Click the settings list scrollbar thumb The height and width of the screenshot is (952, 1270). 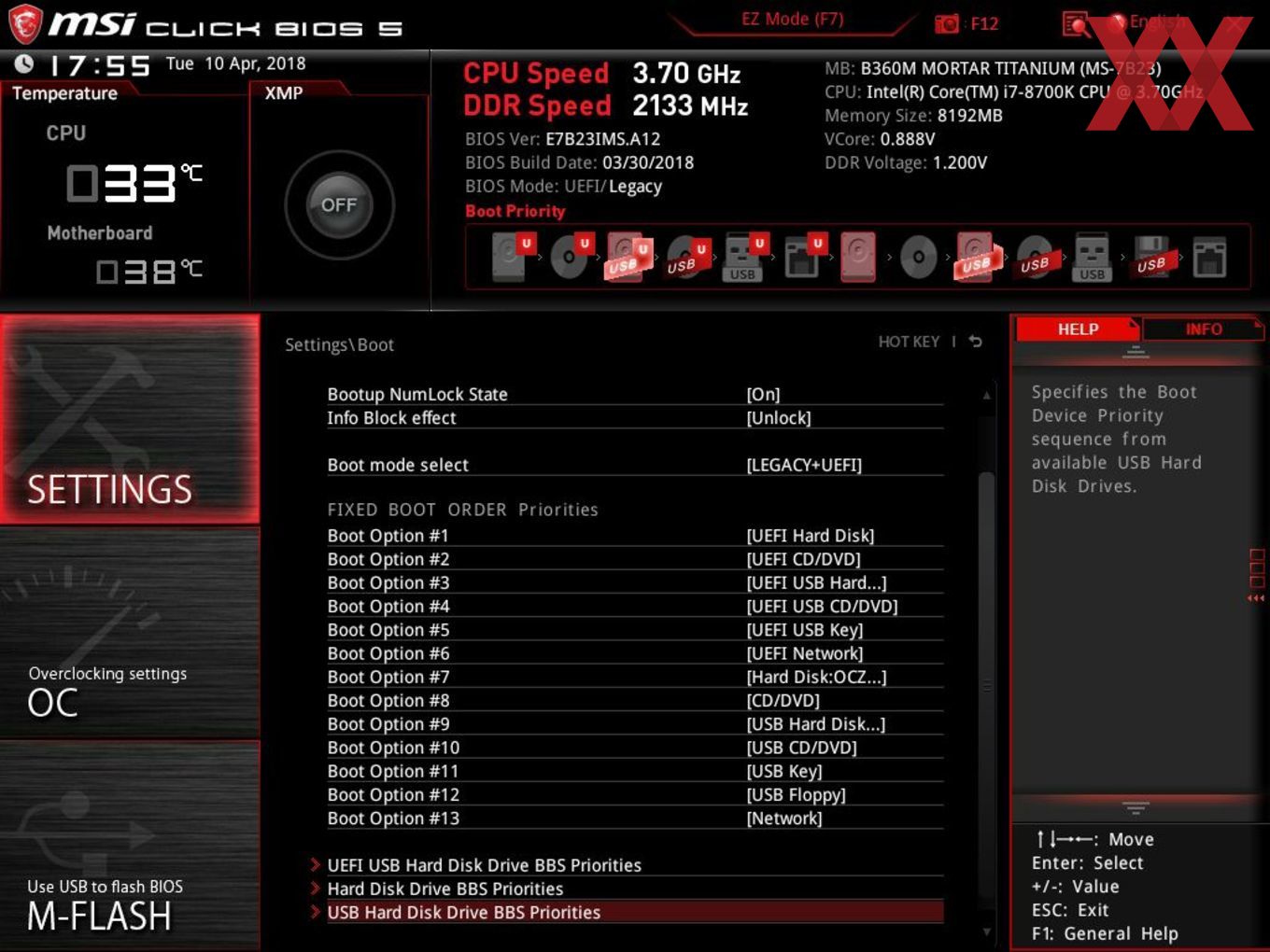tap(986, 686)
